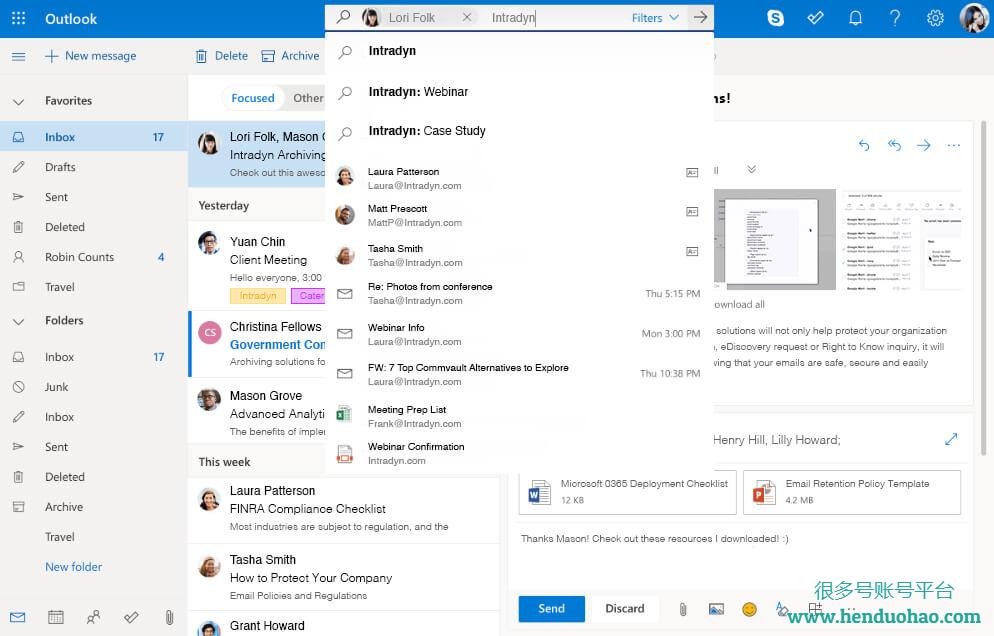The height and width of the screenshot is (636, 994).
Task: Select the Intradyn search suggestion
Action: (x=519, y=51)
